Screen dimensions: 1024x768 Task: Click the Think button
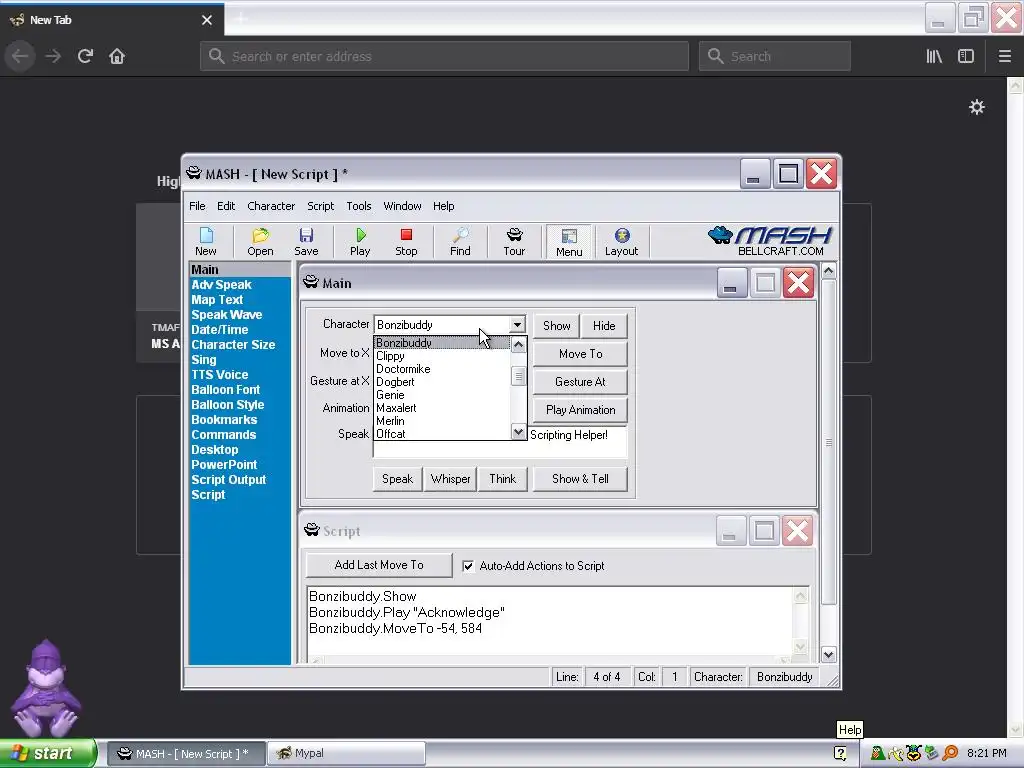pyautogui.click(x=502, y=479)
